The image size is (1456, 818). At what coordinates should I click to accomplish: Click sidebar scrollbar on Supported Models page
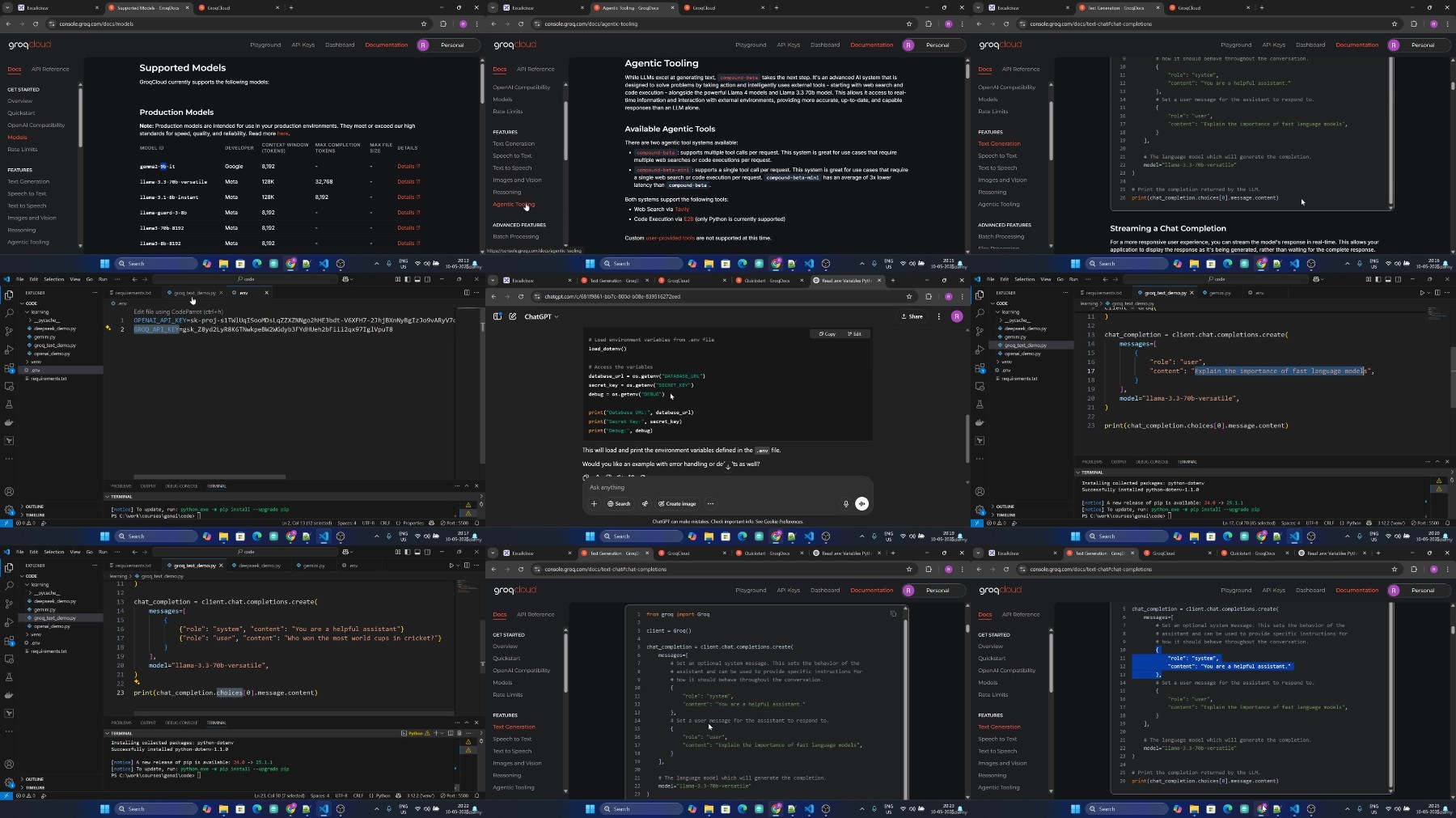pyautogui.click(x=80, y=117)
